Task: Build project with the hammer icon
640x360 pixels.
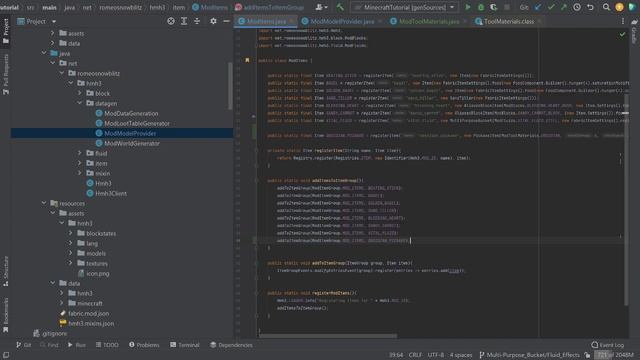Action: tap(340, 7)
